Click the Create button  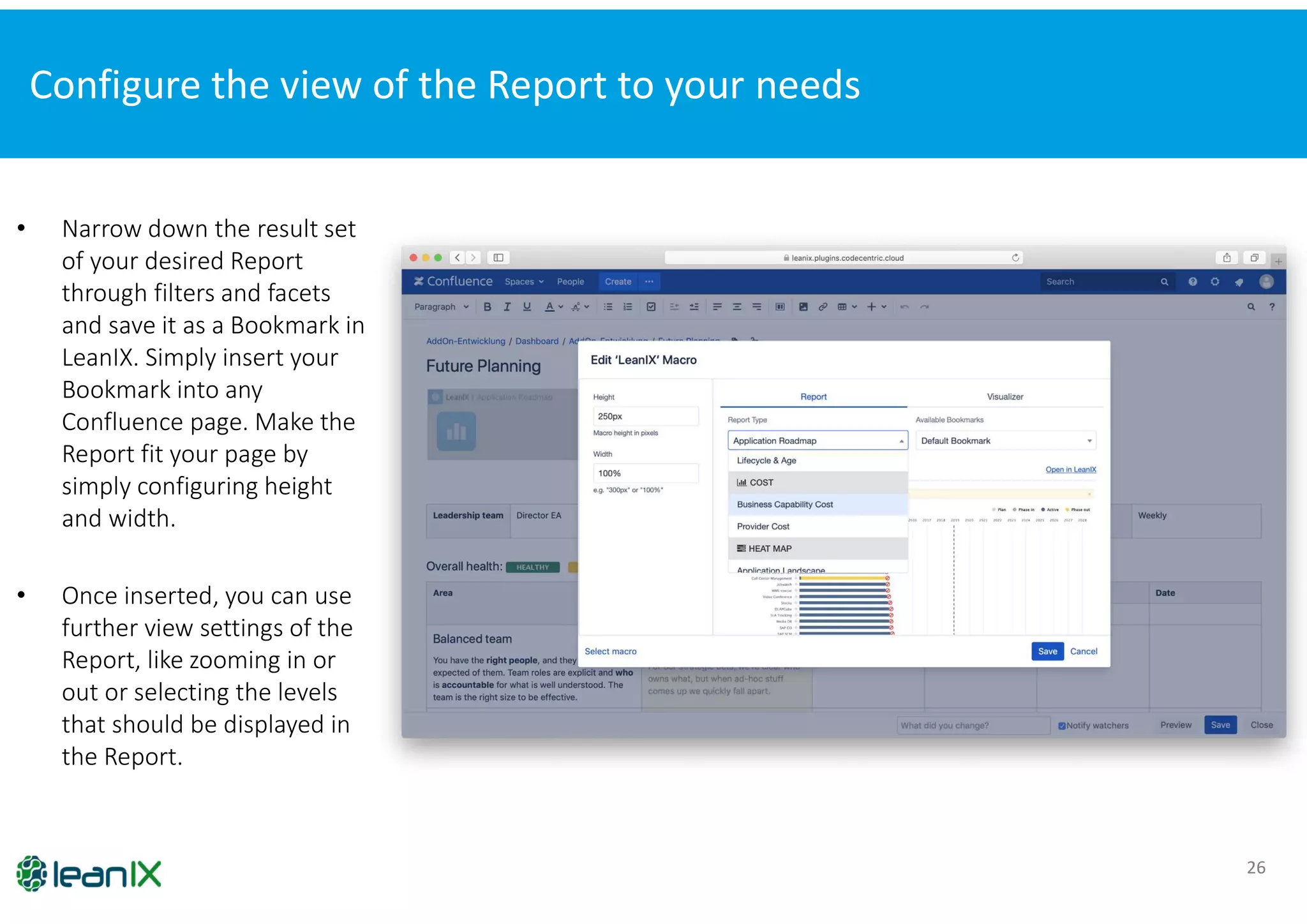[618, 281]
